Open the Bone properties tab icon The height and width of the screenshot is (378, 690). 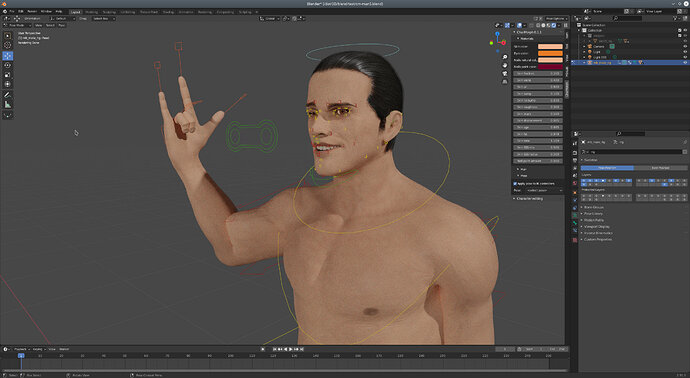(575, 223)
